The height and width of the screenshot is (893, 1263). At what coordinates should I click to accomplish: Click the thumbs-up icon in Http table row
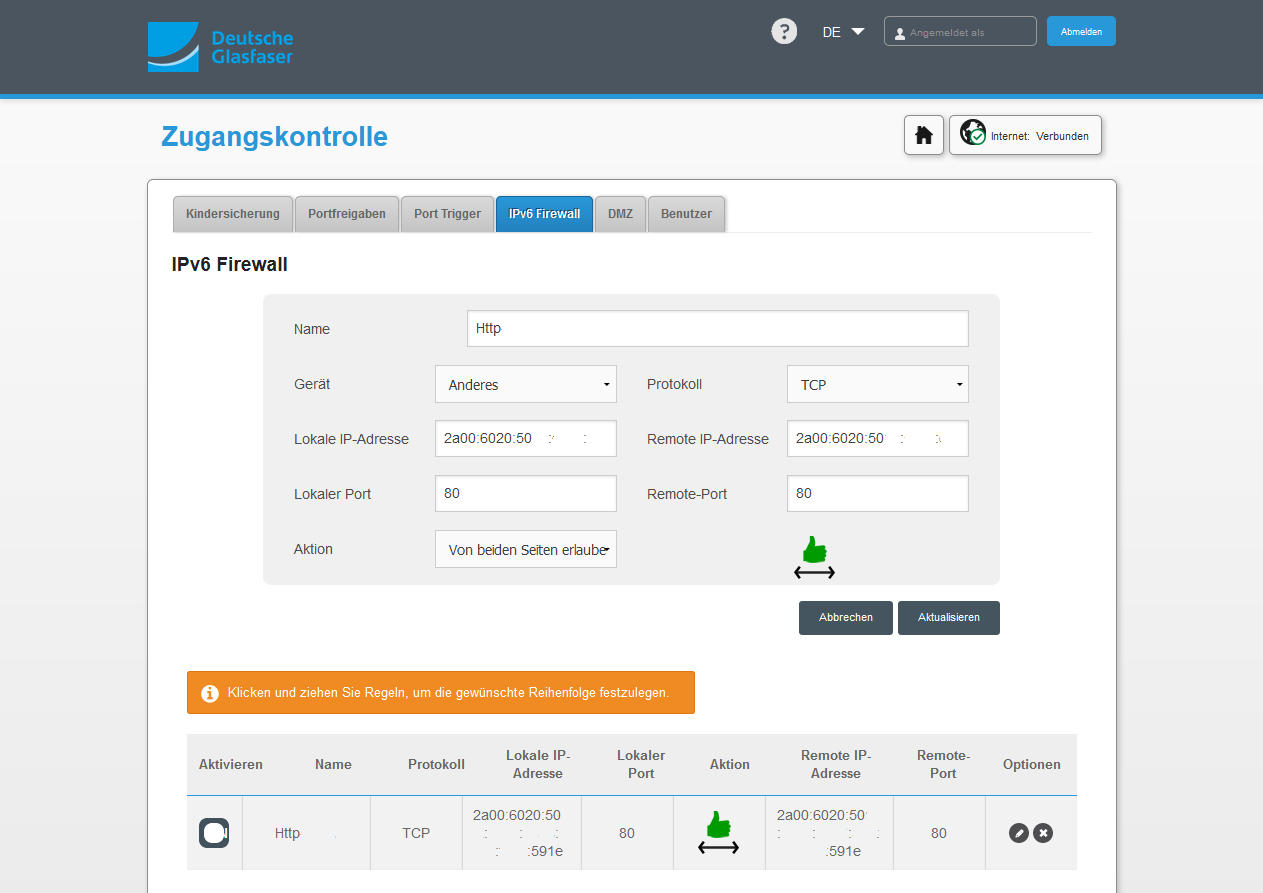click(x=719, y=832)
